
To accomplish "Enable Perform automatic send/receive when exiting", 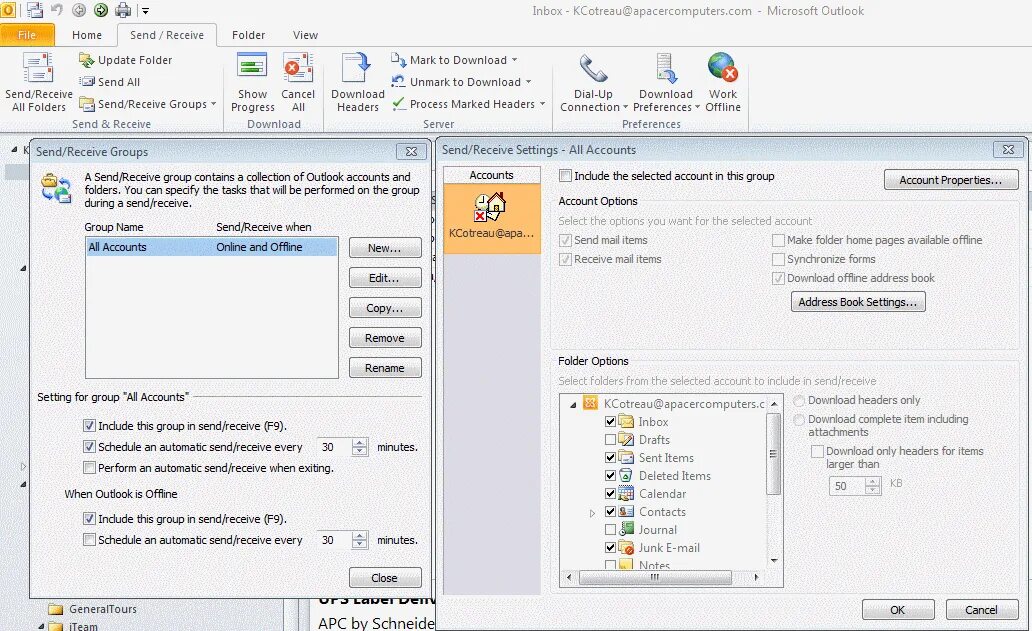I will pos(90,468).
